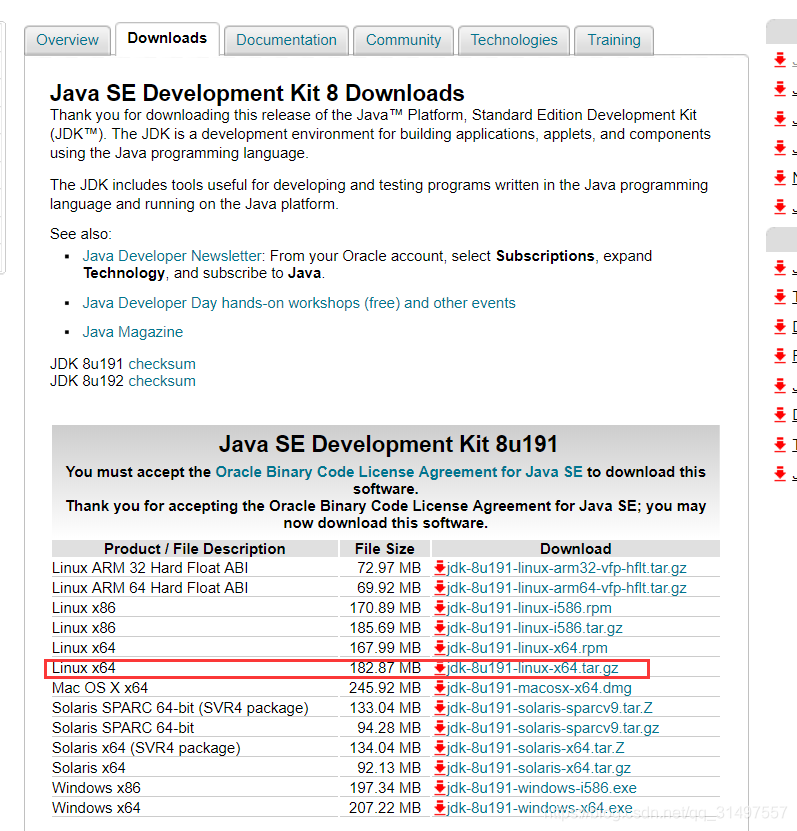Download jdk-8u191-windows-x64.exe
Viewport: 797px width, 831px height.
click(539, 808)
